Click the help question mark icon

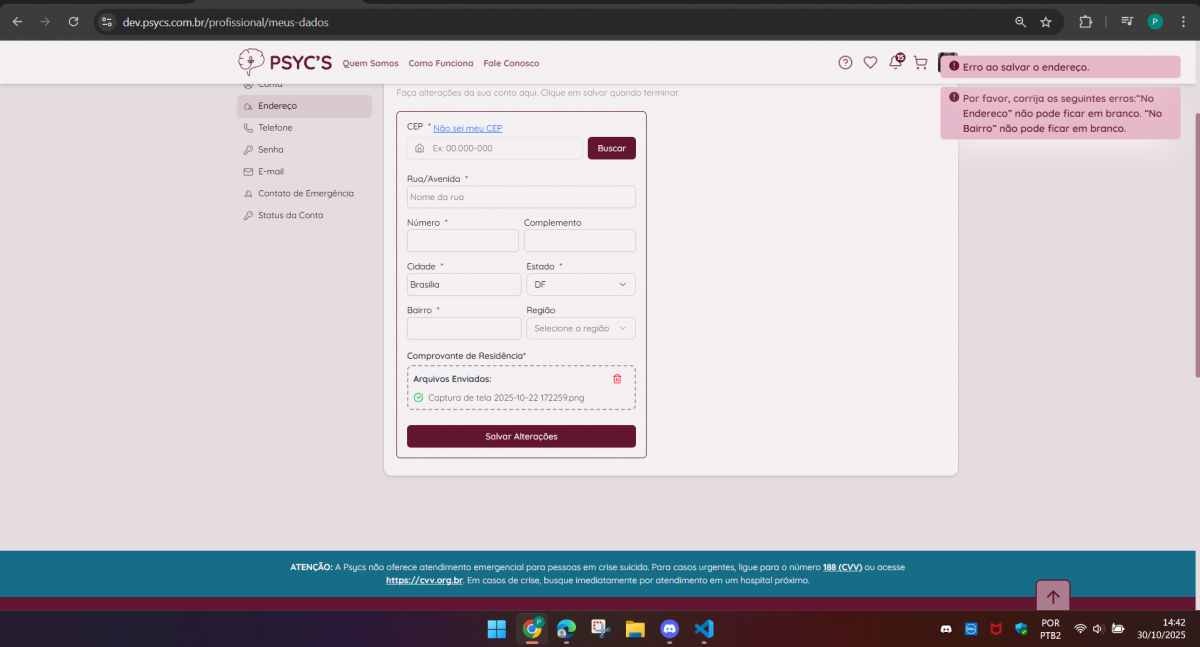845,62
